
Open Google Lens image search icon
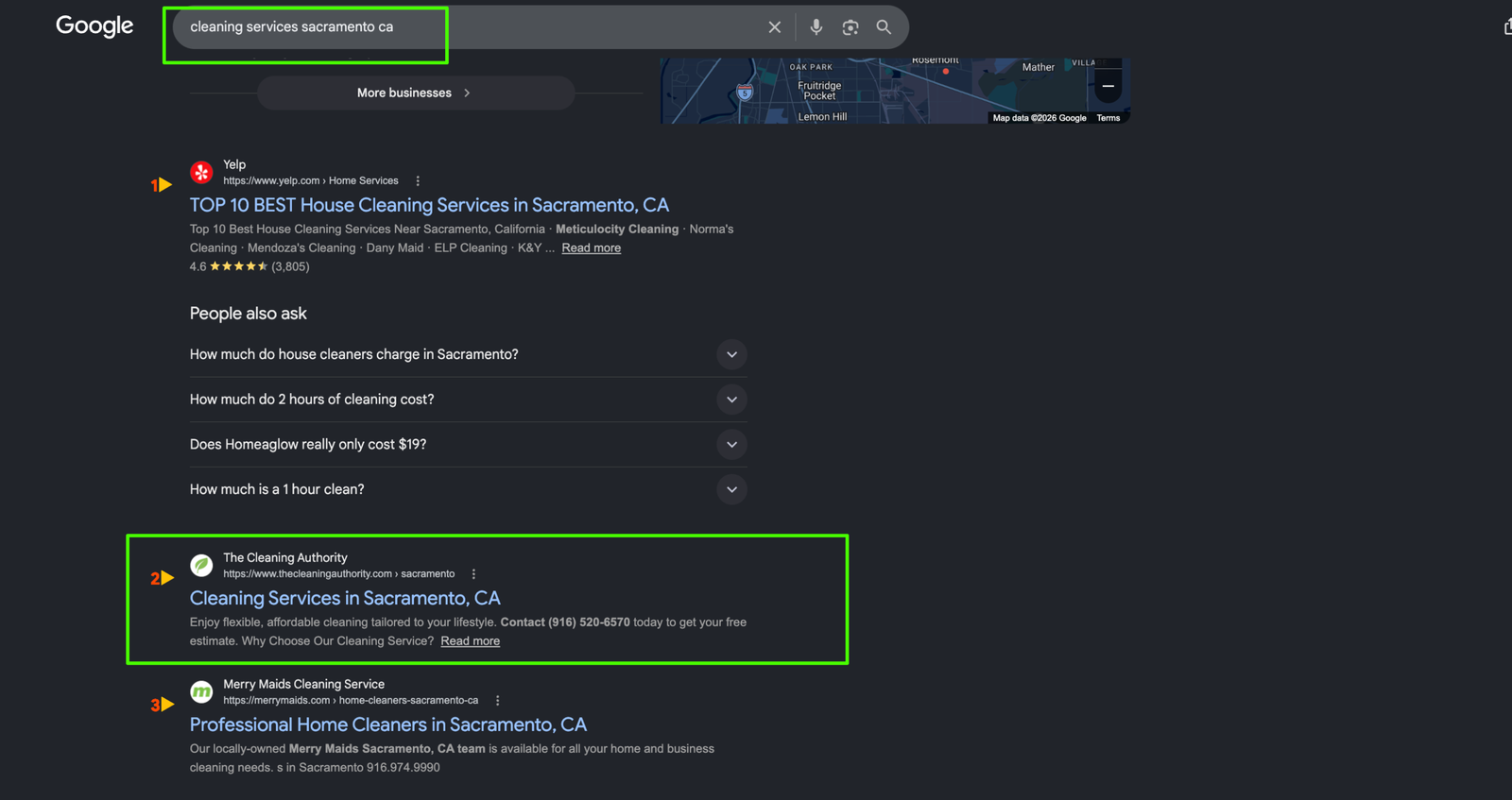[850, 27]
